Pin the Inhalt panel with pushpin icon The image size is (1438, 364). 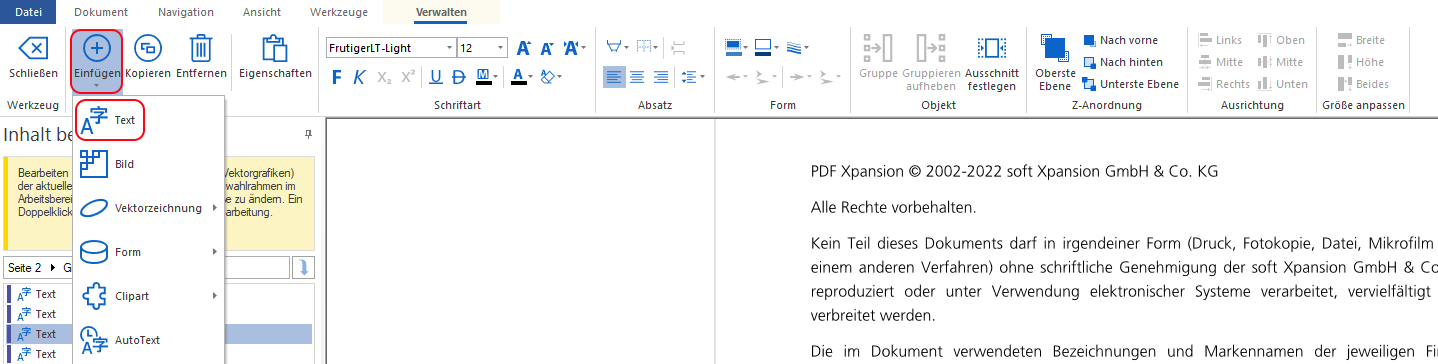point(308,133)
